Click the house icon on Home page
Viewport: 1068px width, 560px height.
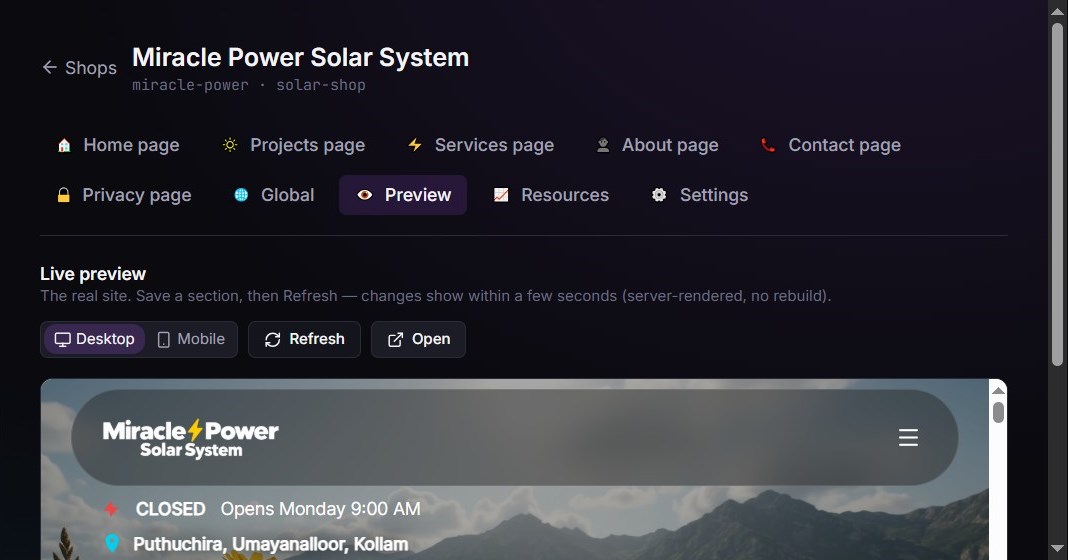point(64,145)
